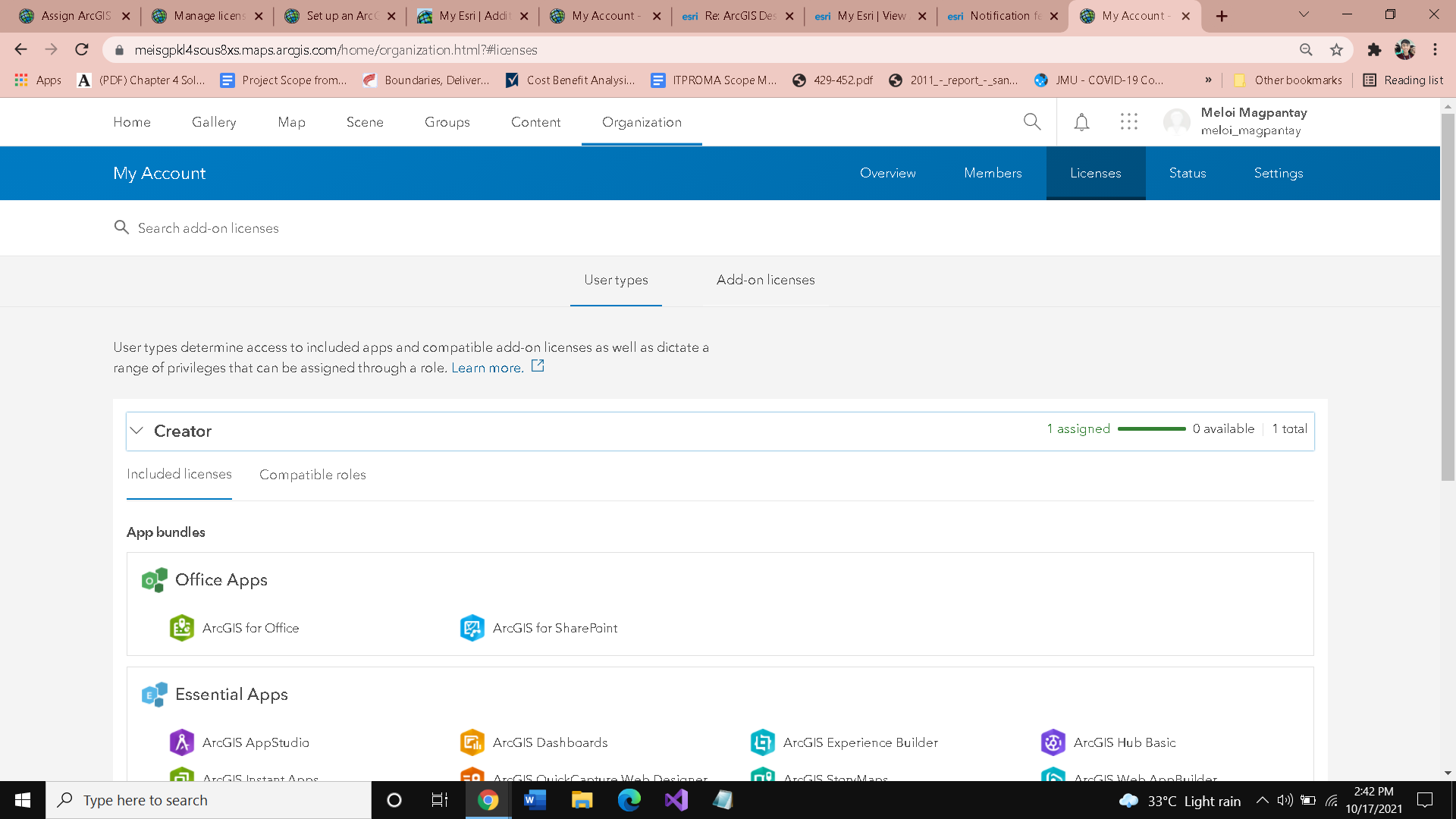The width and height of the screenshot is (1456, 819).
Task: Click the site search magnifier icon
Action: pos(1032,121)
